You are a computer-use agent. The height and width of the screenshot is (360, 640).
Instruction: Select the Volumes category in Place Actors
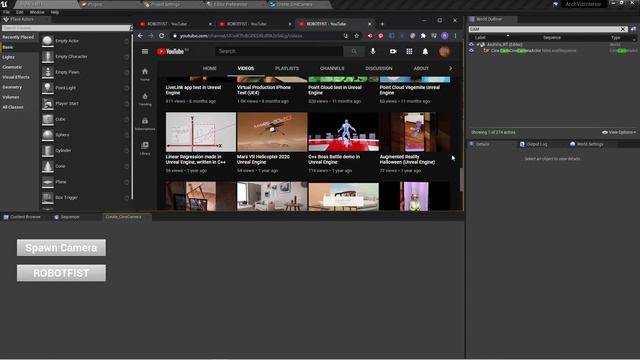pos(11,97)
